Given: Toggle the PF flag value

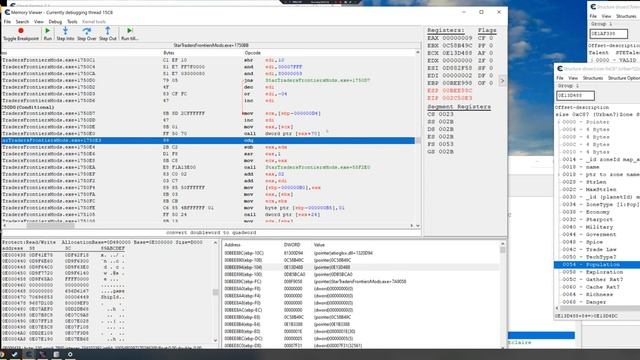Looking at the screenshot, I should click(485, 45).
